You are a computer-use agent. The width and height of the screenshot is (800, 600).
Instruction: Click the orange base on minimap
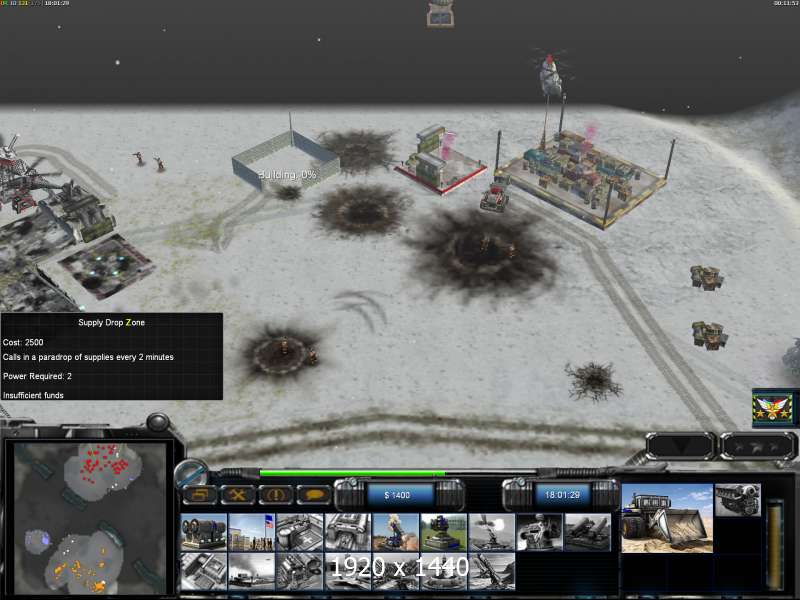coord(82,569)
